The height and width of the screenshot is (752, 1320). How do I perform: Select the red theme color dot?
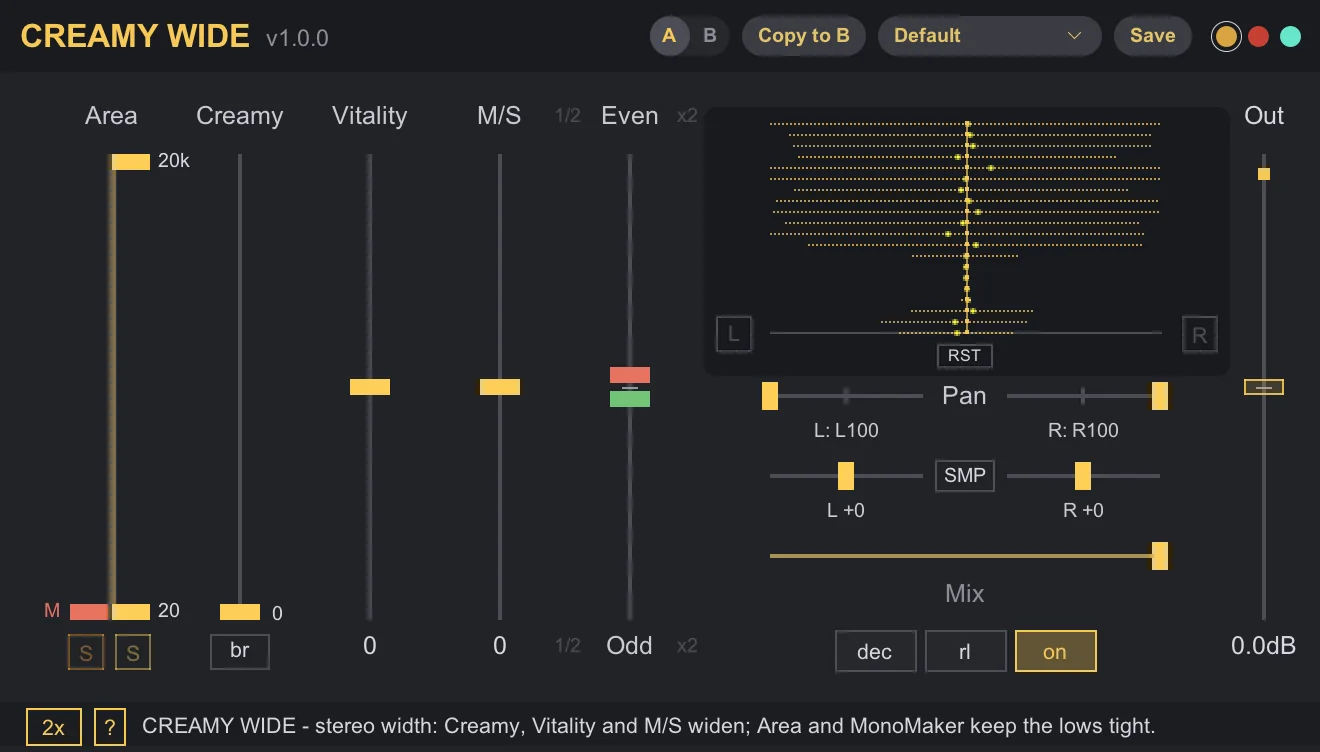[x=1259, y=36]
